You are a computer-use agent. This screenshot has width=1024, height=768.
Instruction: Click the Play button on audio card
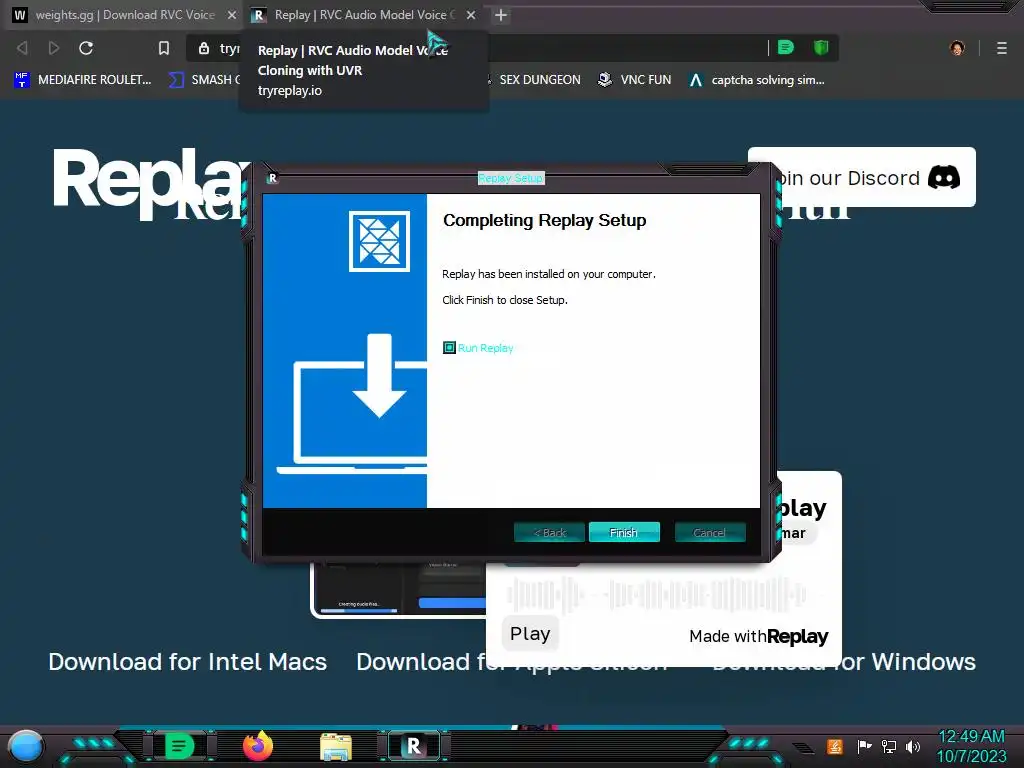pos(530,633)
